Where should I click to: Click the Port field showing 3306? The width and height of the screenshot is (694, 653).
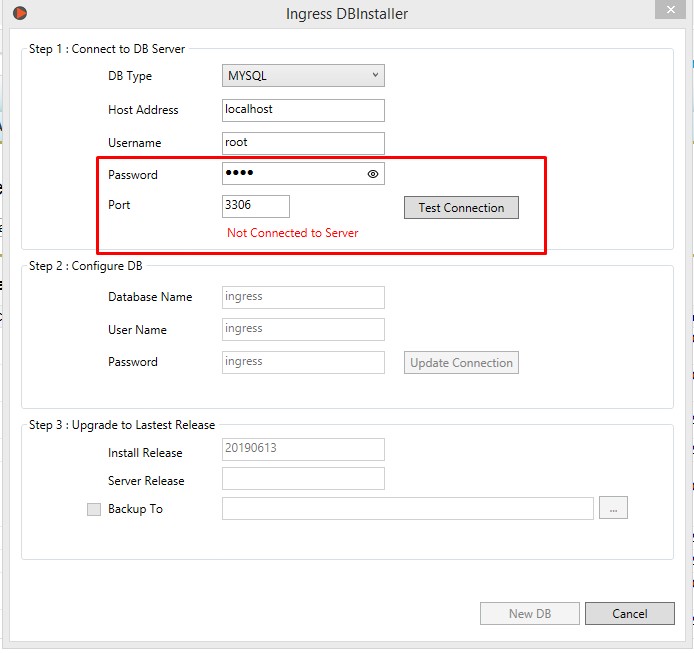(x=256, y=206)
